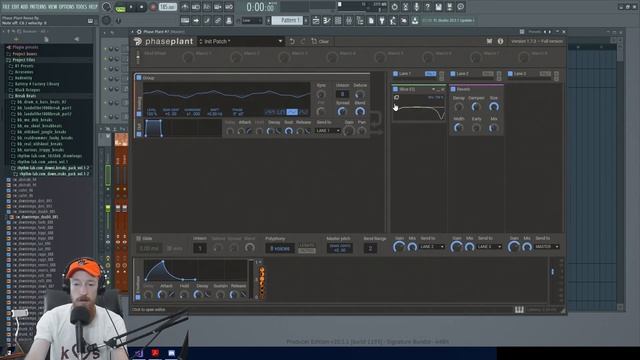Start recording with the red record button
This screenshot has height=360, width=640.
tap(153, 7)
